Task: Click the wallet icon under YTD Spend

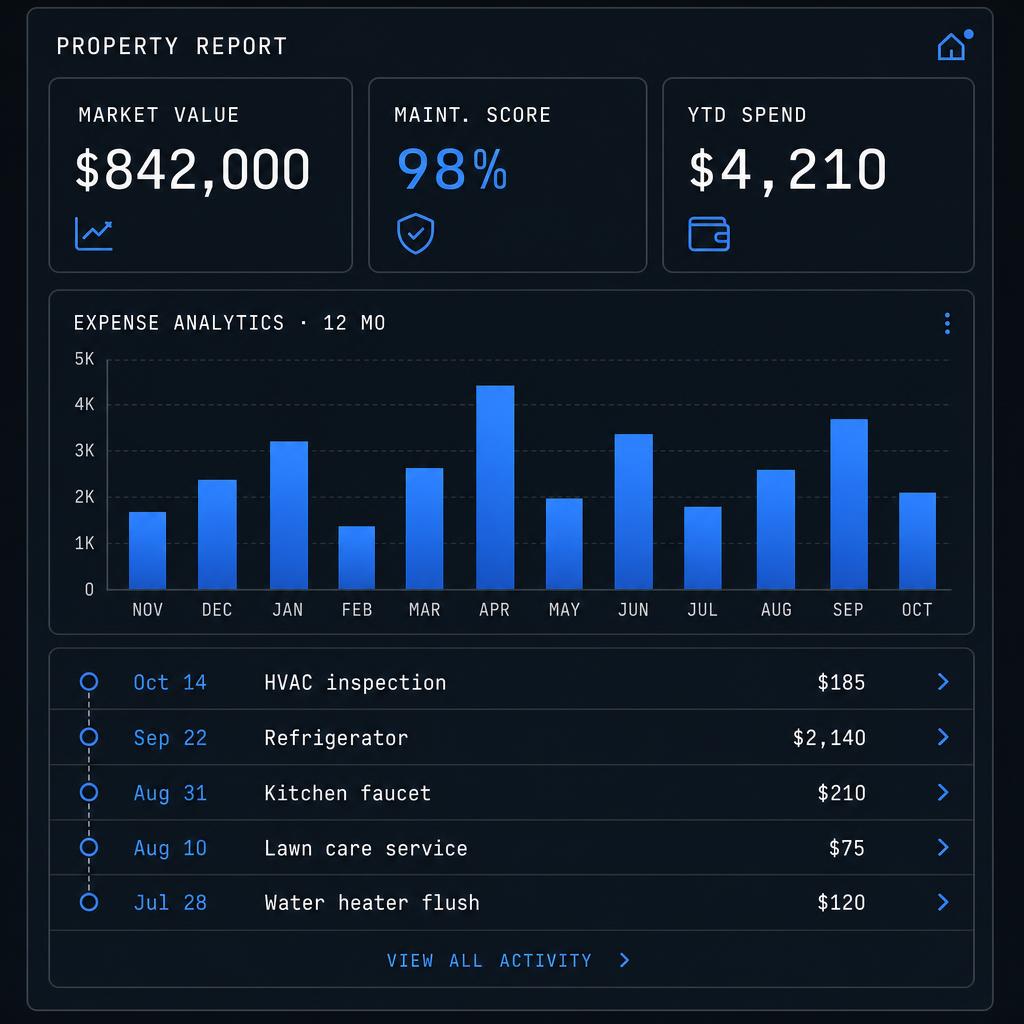Action: tap(709, 234)
